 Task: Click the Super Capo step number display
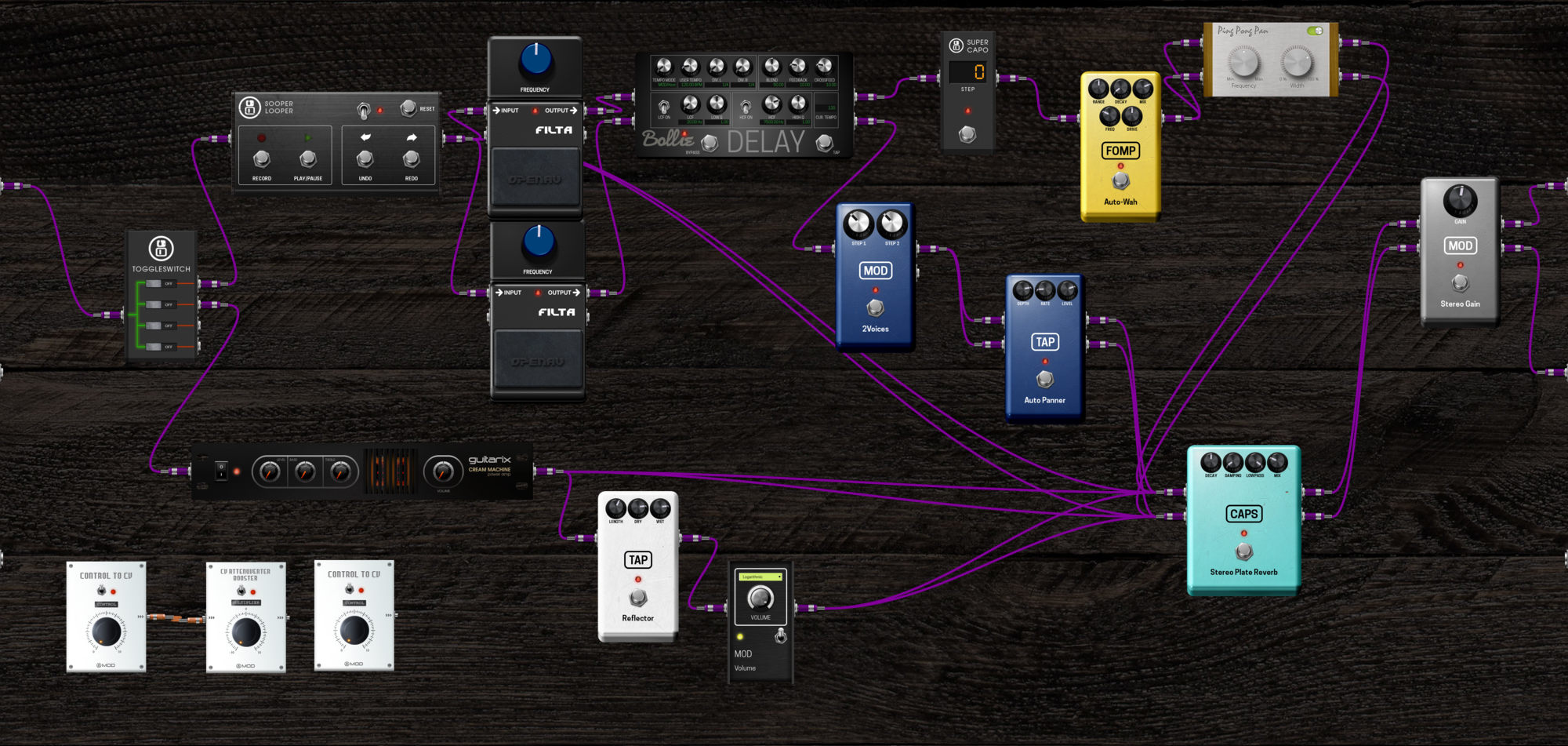(967, 72)
